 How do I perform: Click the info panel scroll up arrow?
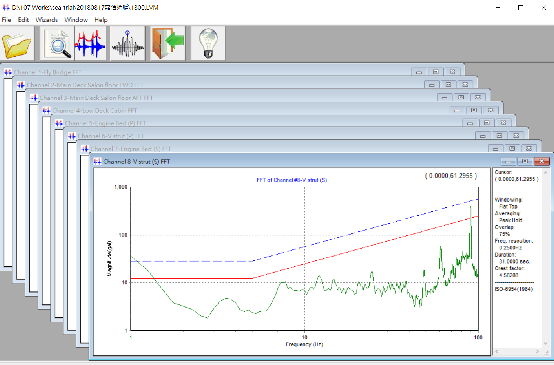(546, 172)
